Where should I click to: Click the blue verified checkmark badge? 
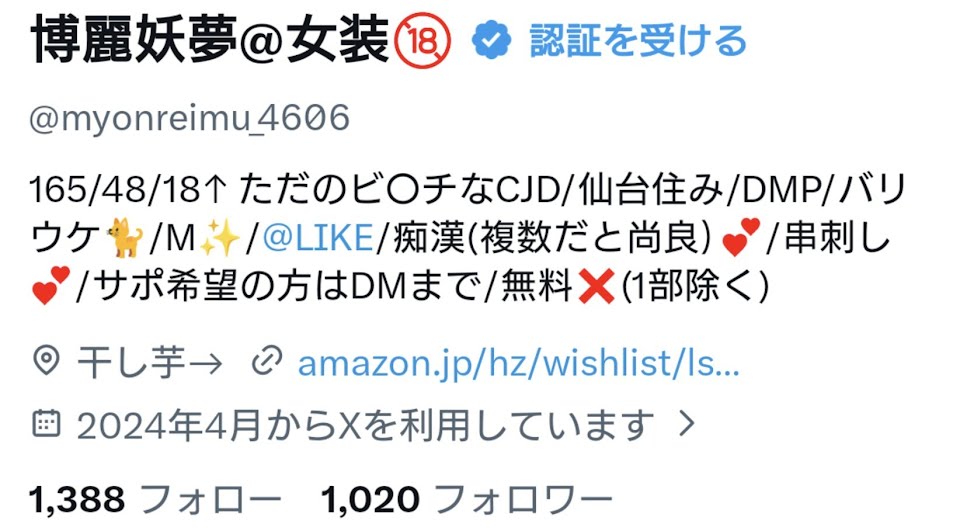[x=492, y=40]
